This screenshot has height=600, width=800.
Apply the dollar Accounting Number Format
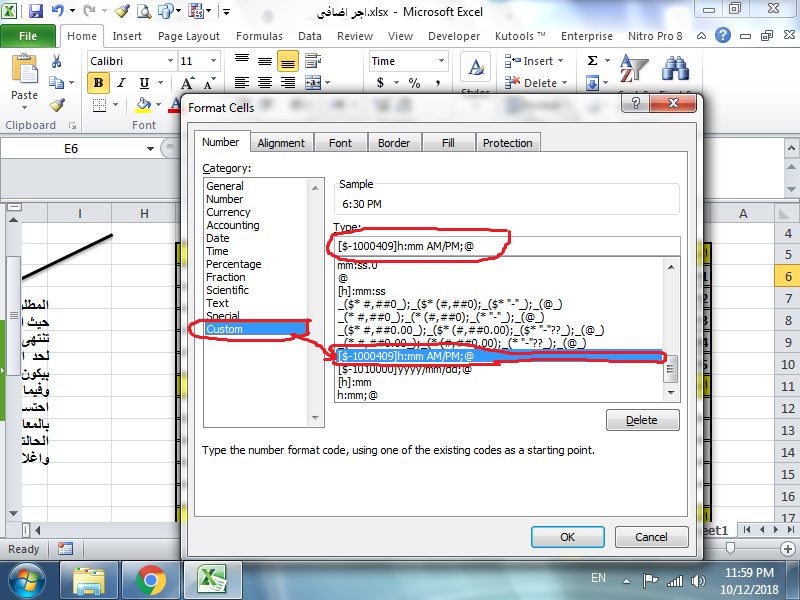380,83
